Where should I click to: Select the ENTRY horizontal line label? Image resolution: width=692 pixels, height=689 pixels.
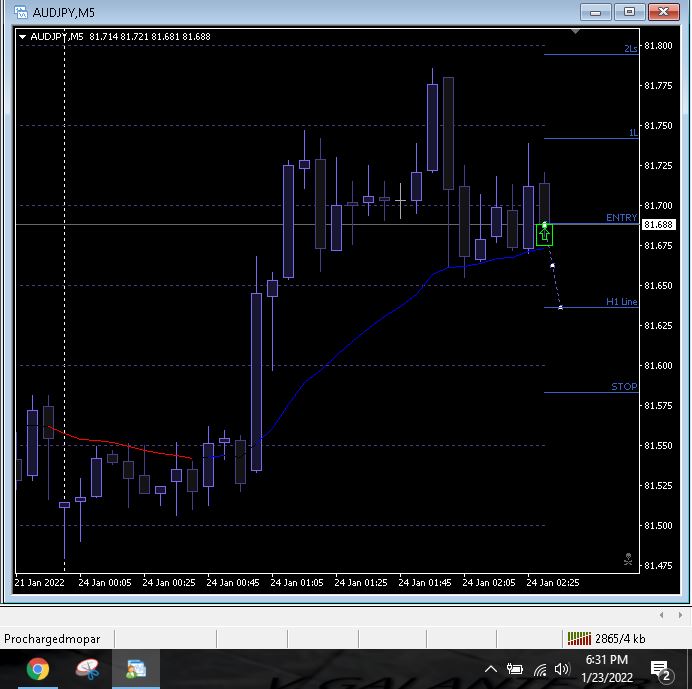621,218
